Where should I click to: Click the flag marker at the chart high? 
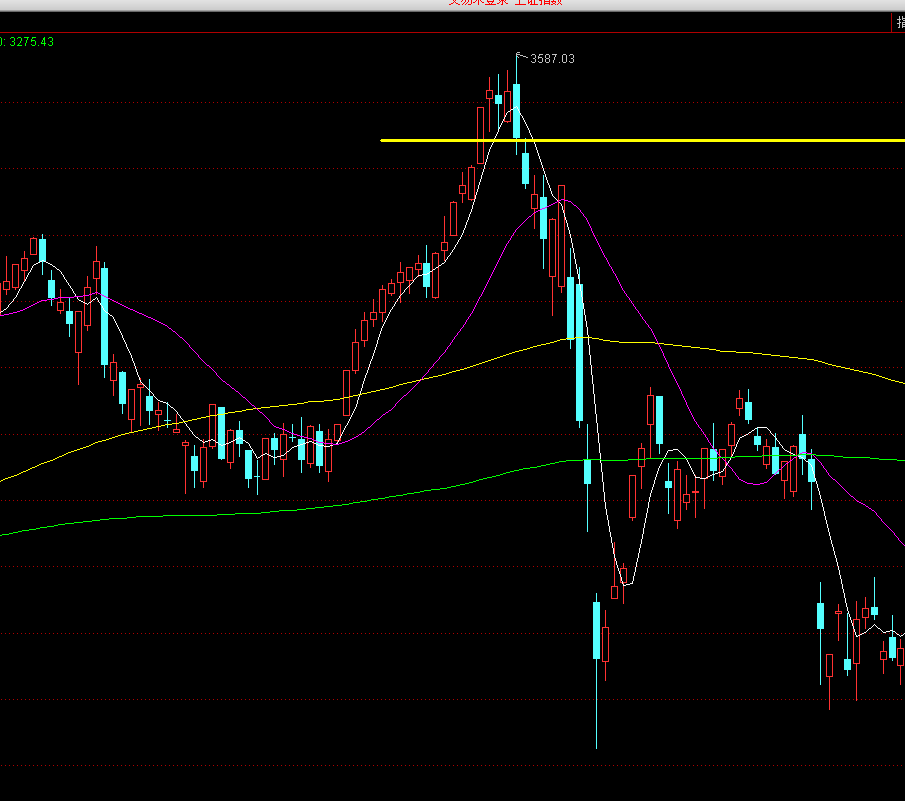519,54
